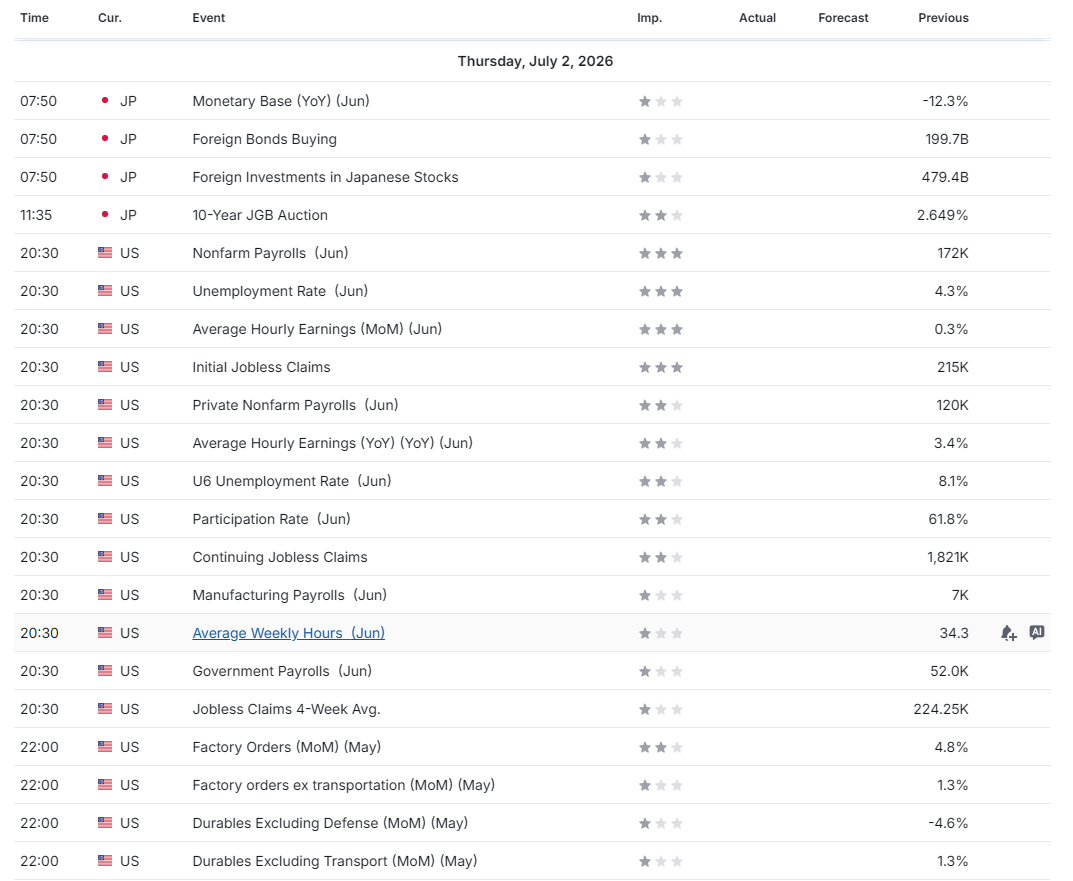1073x881 pixels.
Task: Select the Nonfarm Payrolls (Jun) event
Action: click(270, 253)
